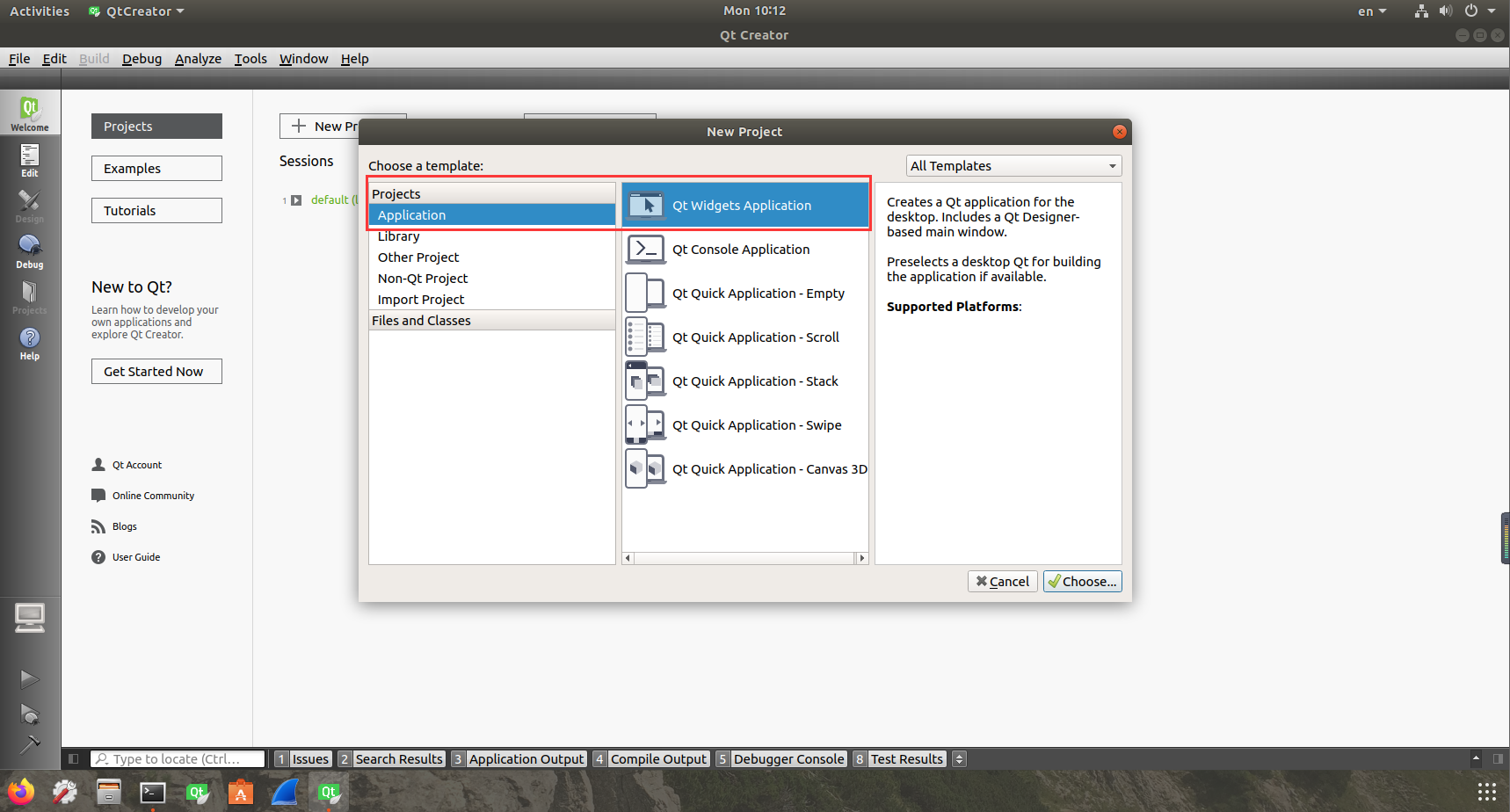Viewport: 1510px width, 812px height.
Task: Select the Import Project category
Action: [492, 300]
